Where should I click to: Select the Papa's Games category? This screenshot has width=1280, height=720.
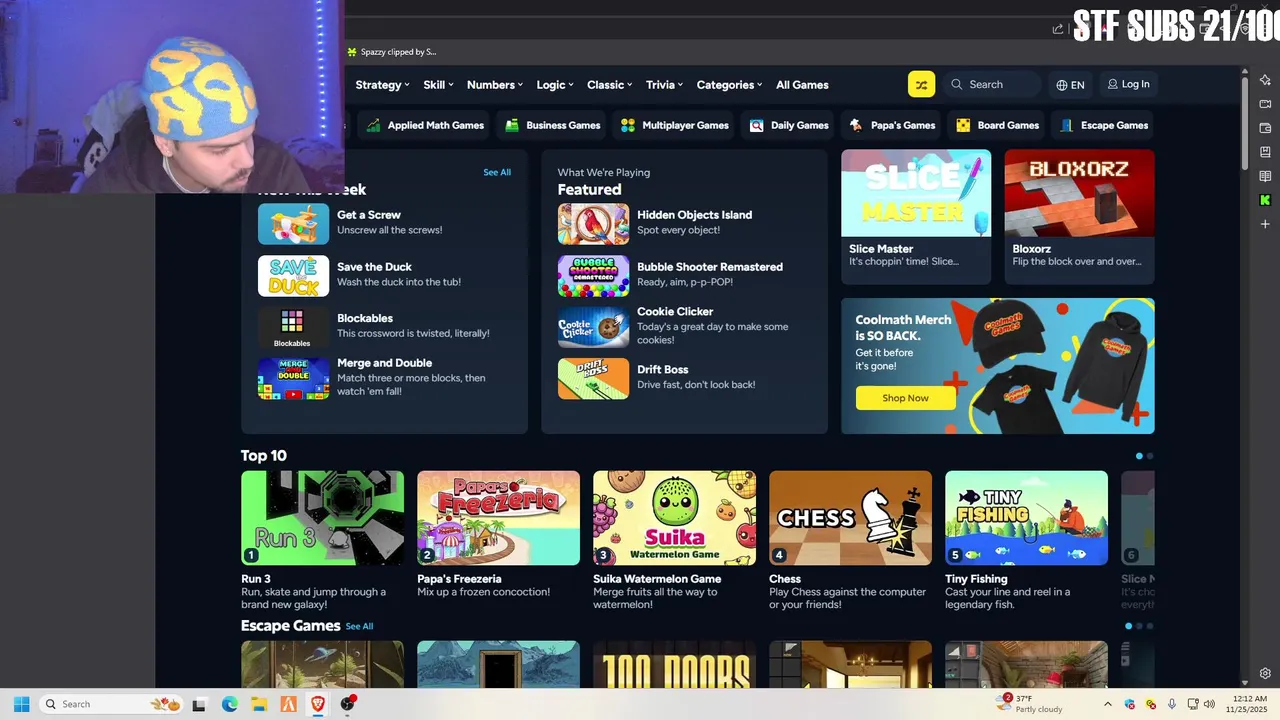(892, 125)
